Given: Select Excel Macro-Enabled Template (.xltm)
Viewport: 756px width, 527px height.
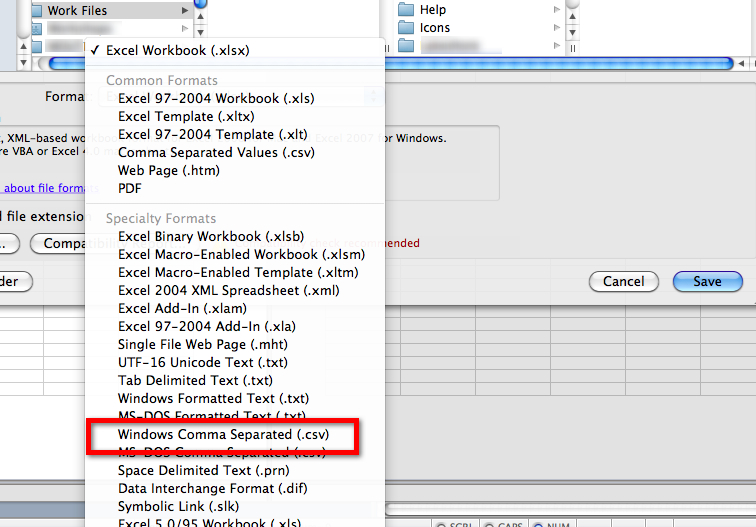Looking at the screenshot, I should [x=238, y=272].
